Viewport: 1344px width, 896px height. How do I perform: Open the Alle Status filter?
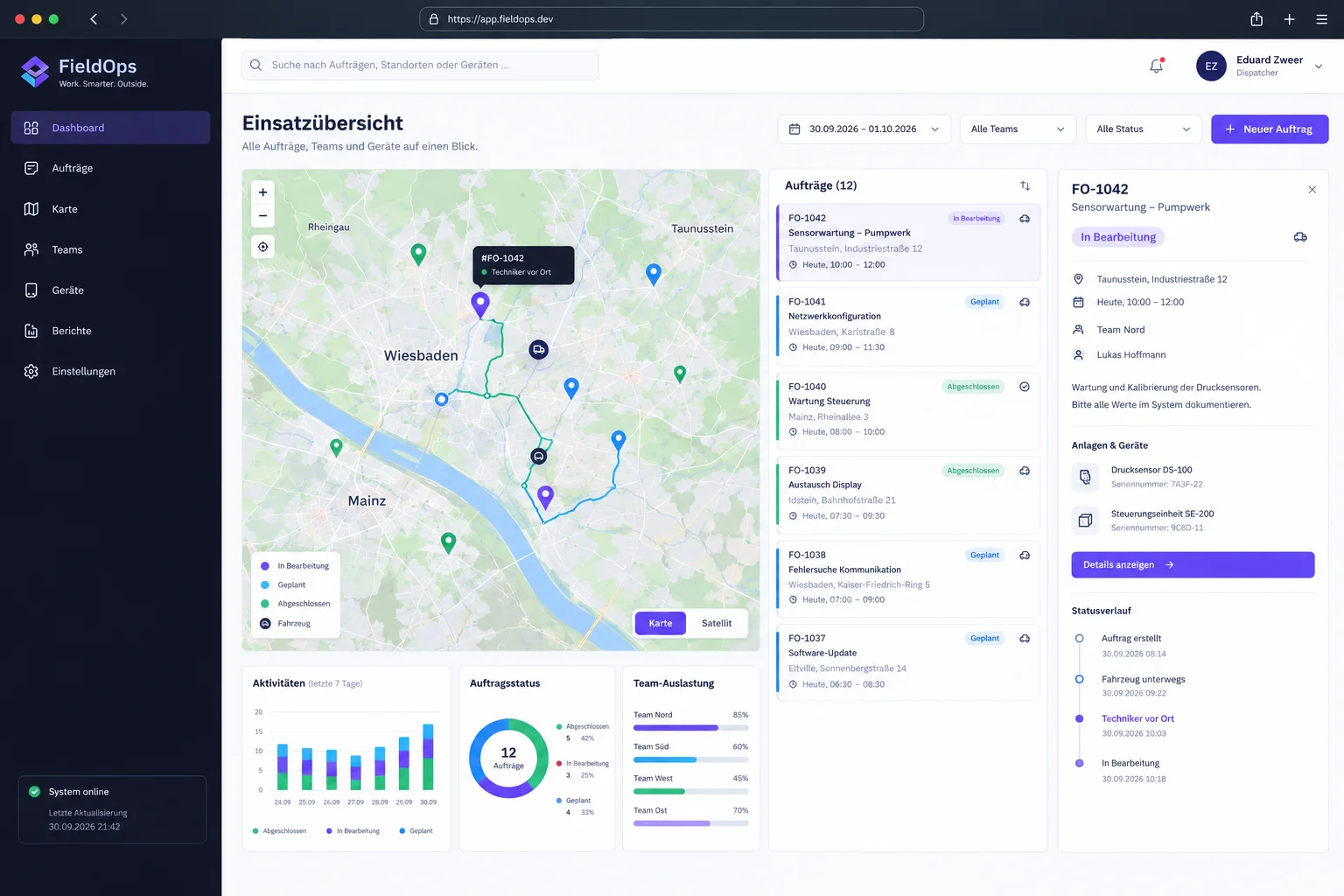point(1144,129)
